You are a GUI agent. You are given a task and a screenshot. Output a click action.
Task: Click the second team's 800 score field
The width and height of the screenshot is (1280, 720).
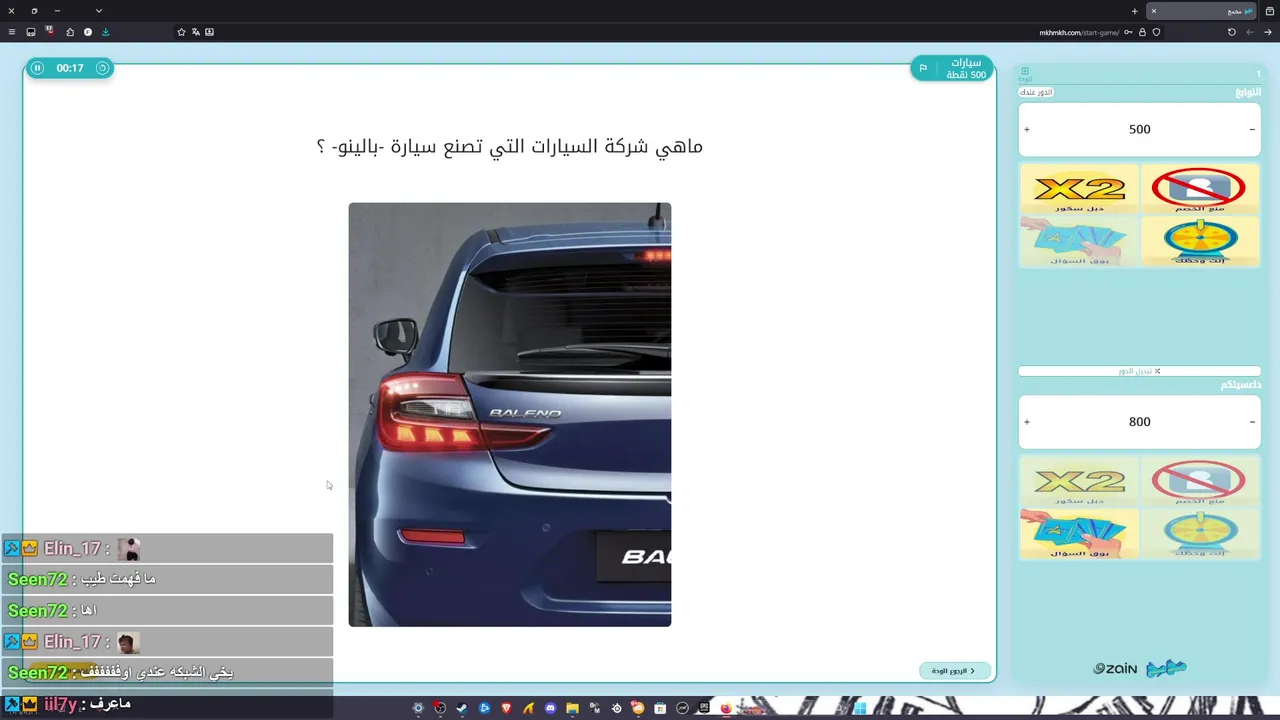click(1139, 422)
